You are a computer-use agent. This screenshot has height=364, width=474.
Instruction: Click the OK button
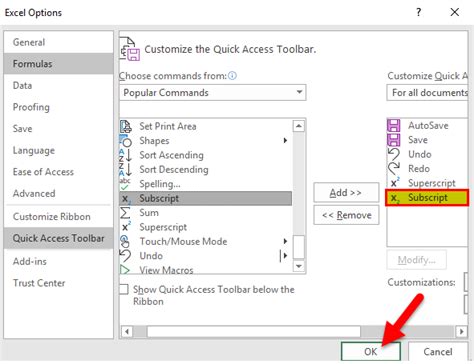tap(371, 352)
